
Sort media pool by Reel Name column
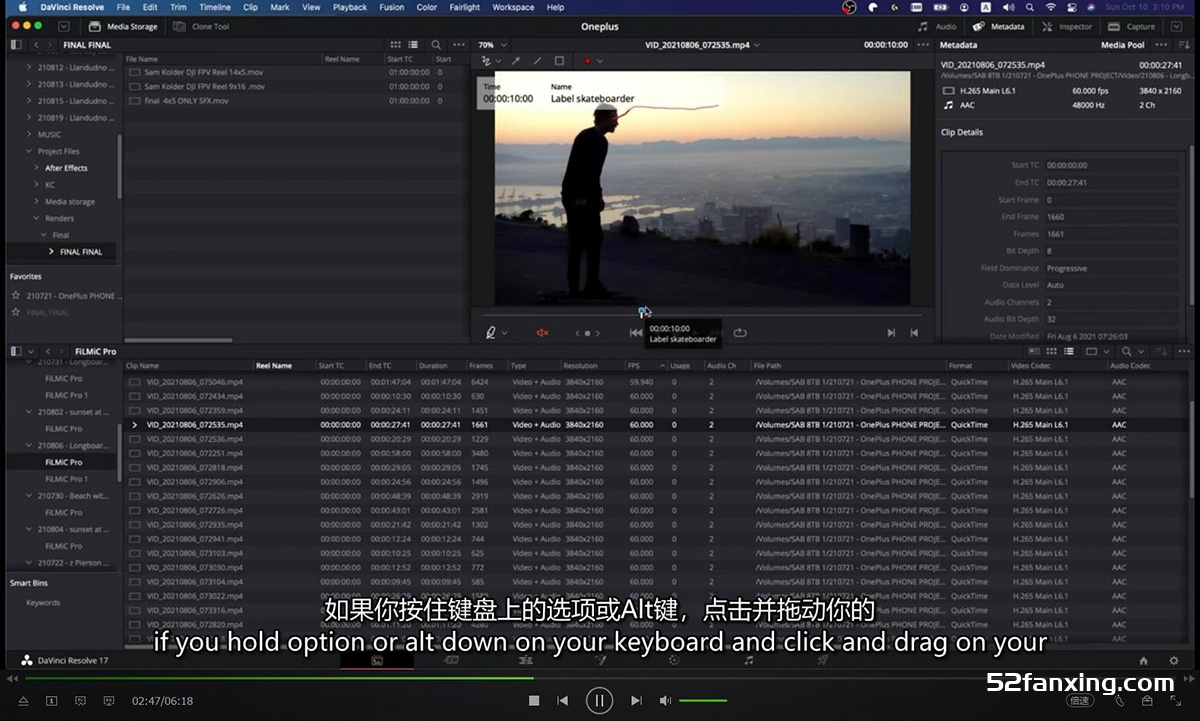coord(274,366)
